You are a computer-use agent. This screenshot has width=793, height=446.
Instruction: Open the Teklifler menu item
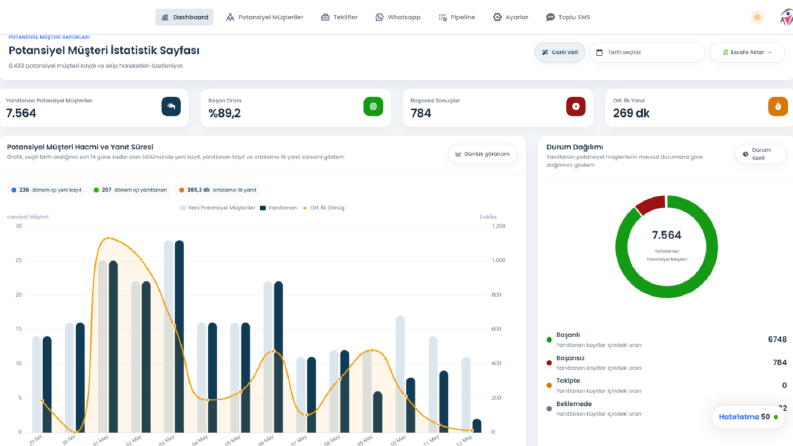point(339,17)
